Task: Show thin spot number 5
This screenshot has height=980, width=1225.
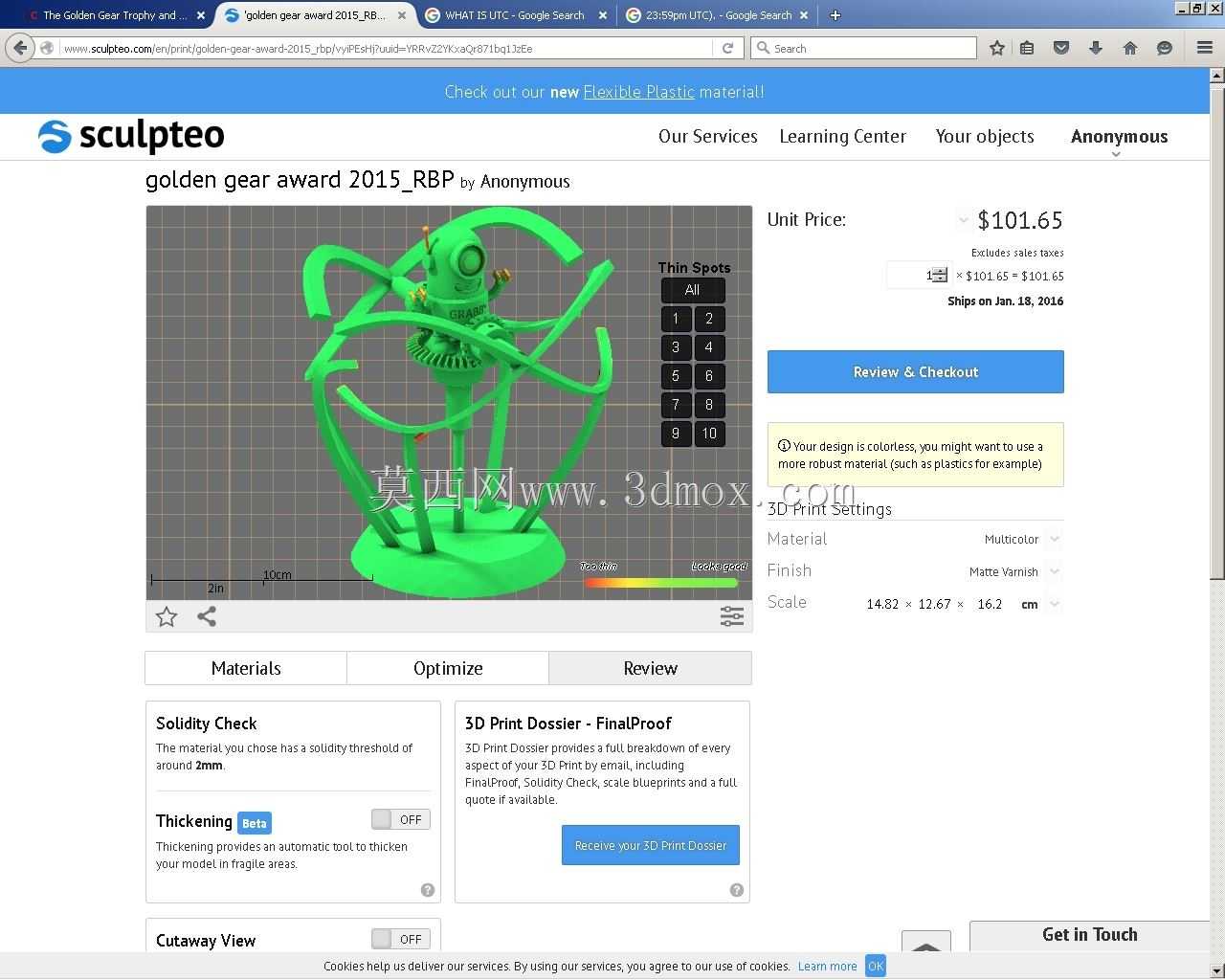Action: coord(676,377)
